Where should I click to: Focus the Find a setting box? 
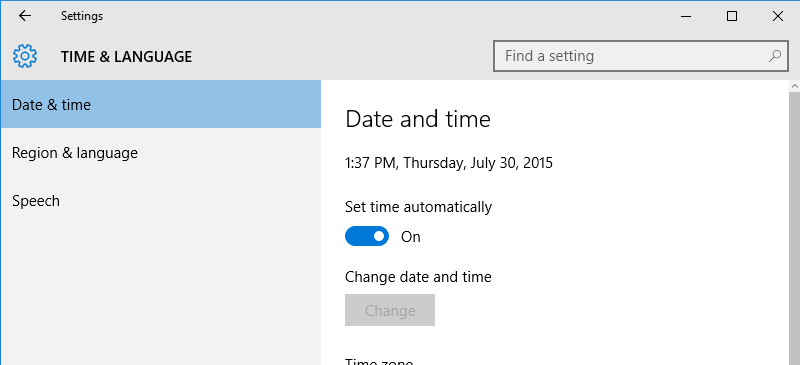click(x=641, y=56)
